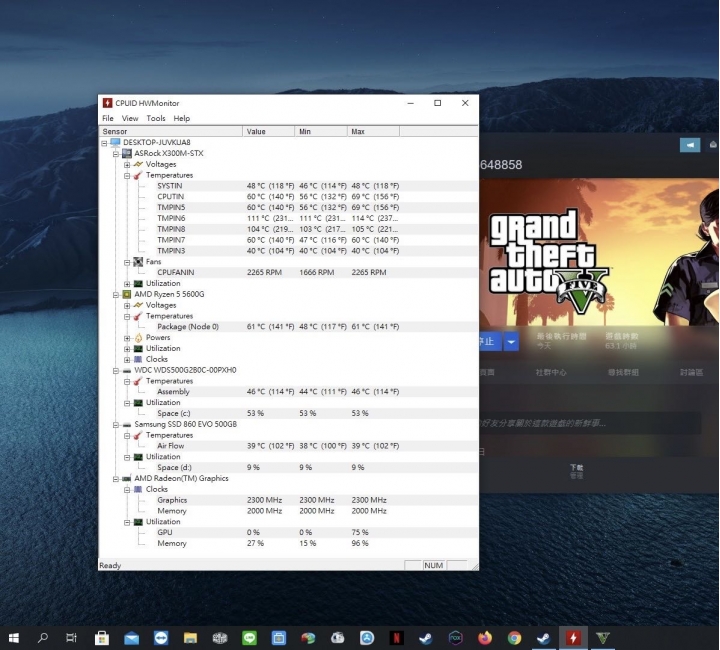Collapse the WDC WDS500G2B0C-00PXH0 node
Image resolution: width=720 pixels, height=650 pixels.
[116, 370]
